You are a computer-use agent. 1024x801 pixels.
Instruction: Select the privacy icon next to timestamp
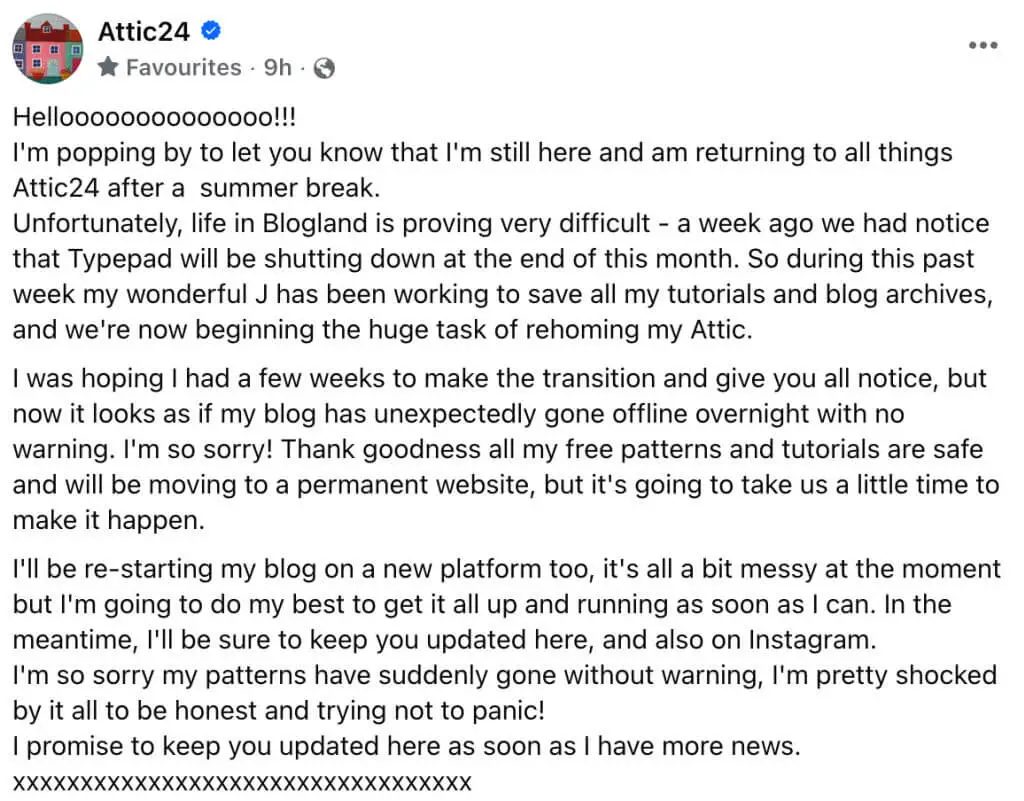coord(322,68)
